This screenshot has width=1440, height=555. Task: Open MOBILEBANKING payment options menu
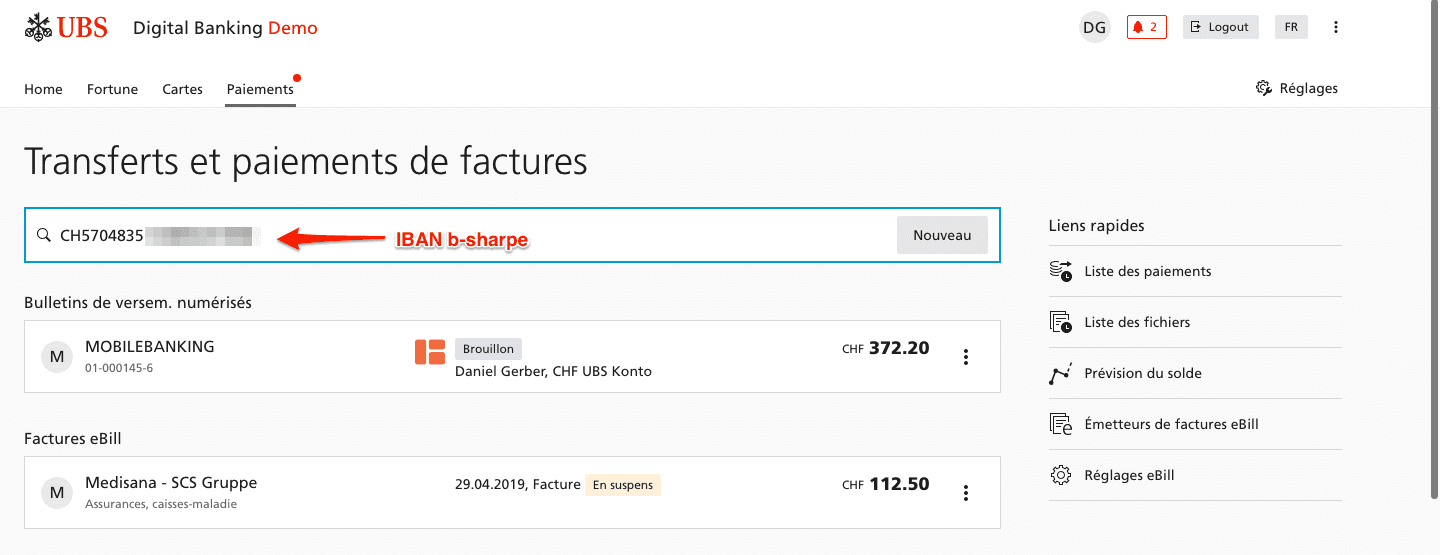pos(966,357)
